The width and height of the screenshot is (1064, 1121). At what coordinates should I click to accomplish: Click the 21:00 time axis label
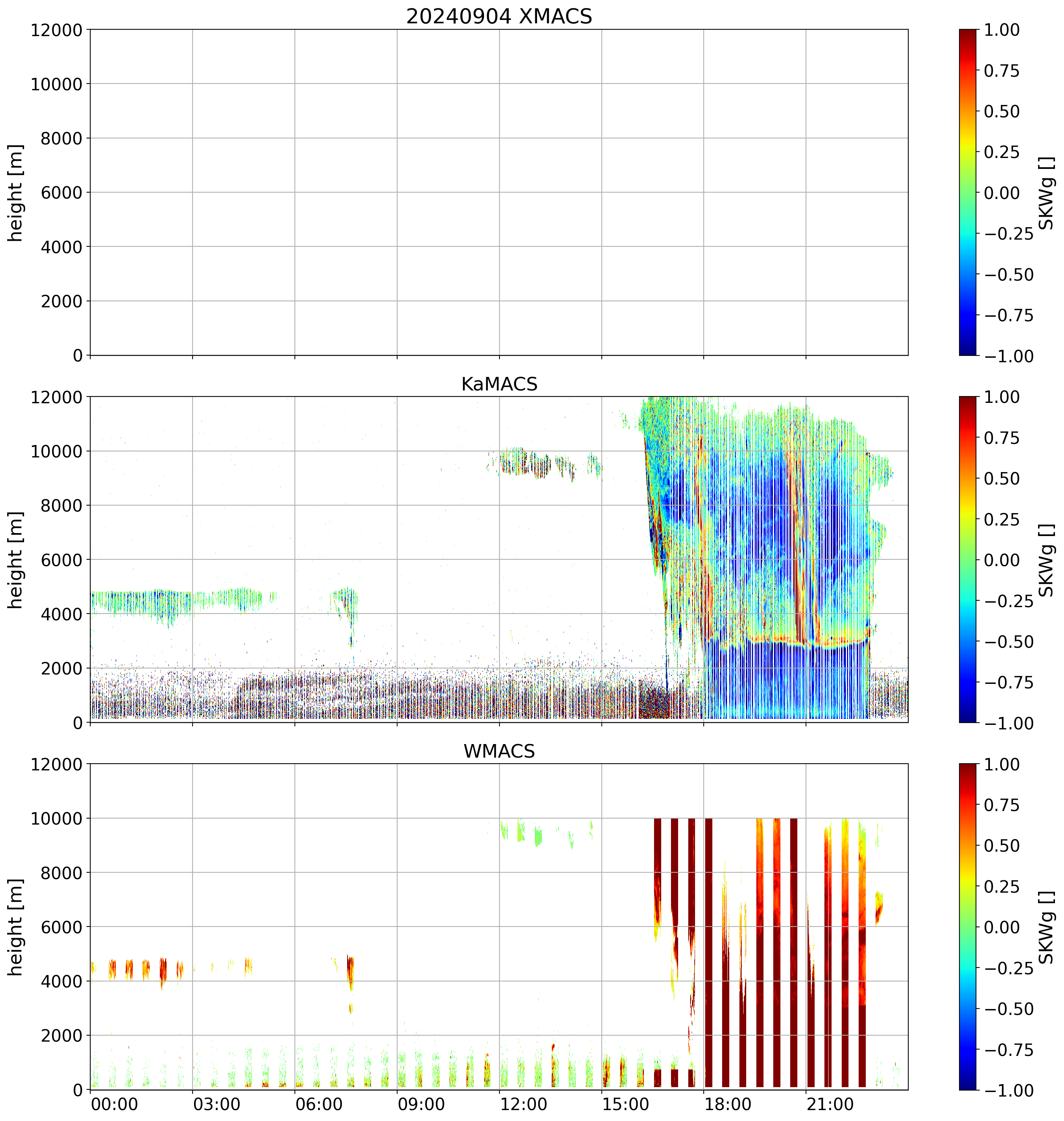click(x=830, y=1104)
